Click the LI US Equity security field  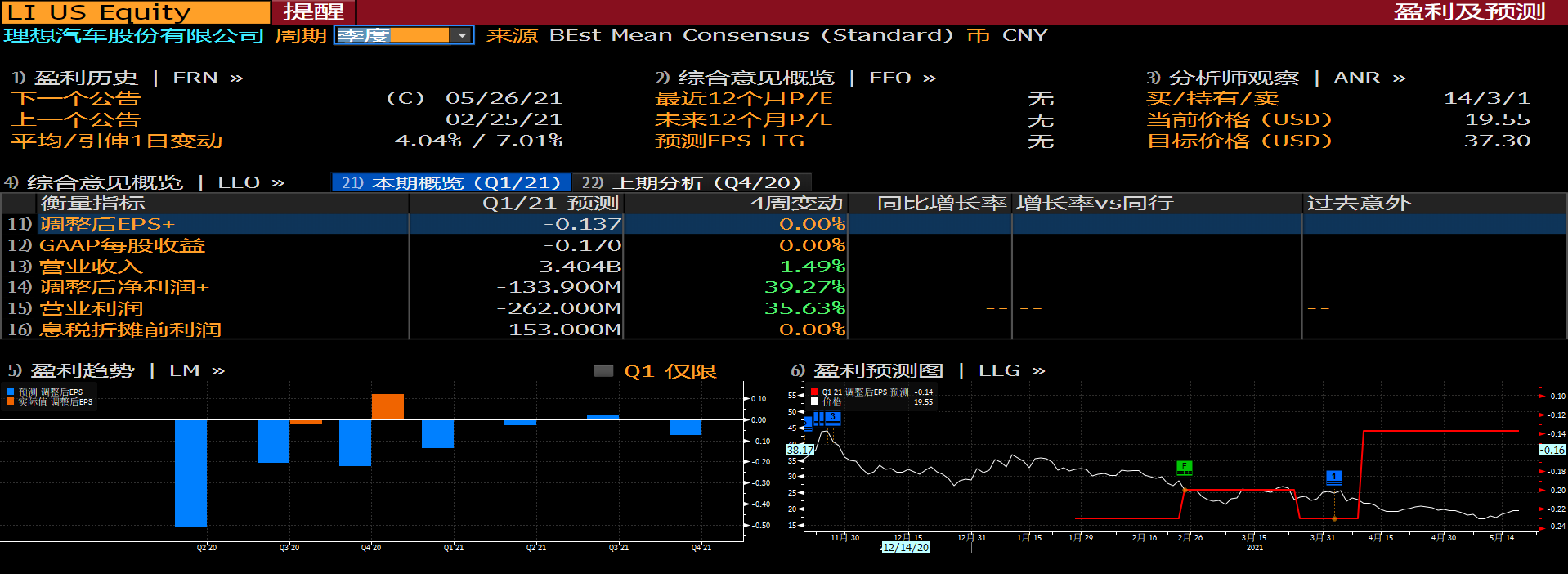click(x=135, y=12)
